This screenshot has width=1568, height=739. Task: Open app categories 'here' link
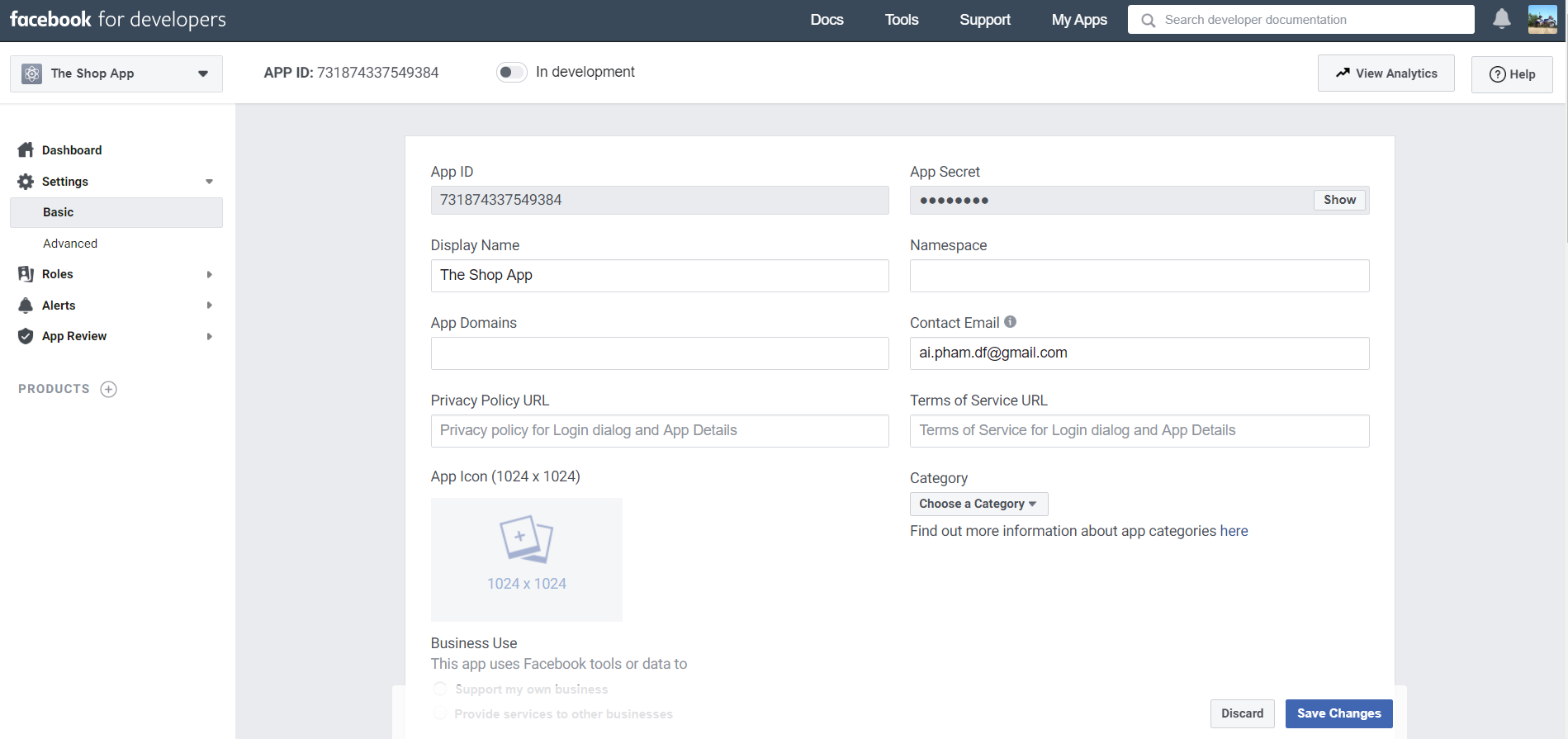(1234, 531)
